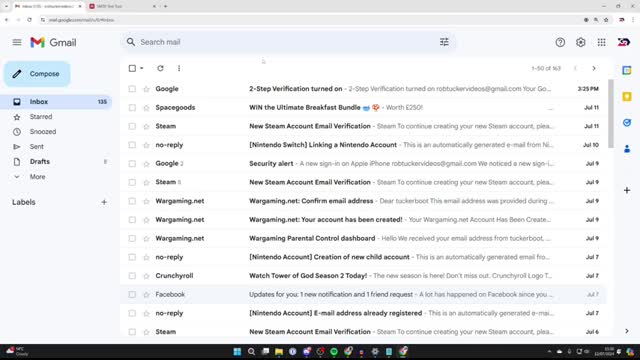Open the Support help icon

[560, 42]
